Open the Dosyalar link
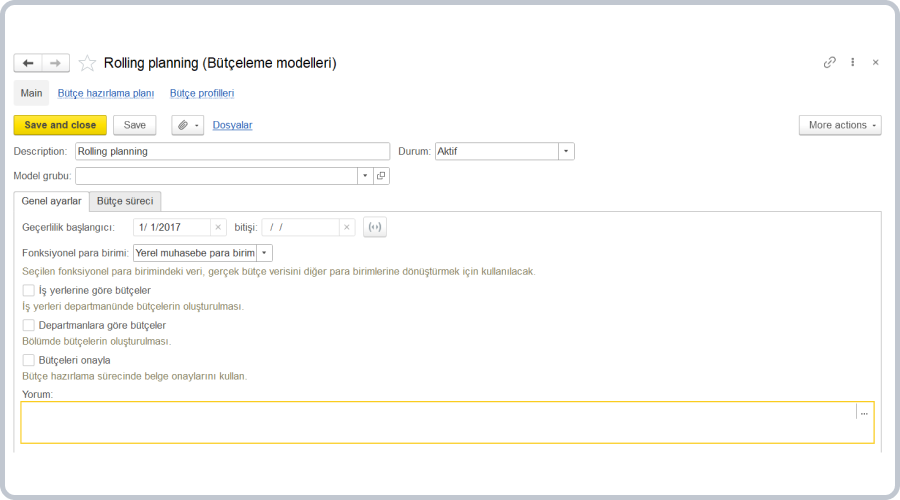 click(232, 125)
